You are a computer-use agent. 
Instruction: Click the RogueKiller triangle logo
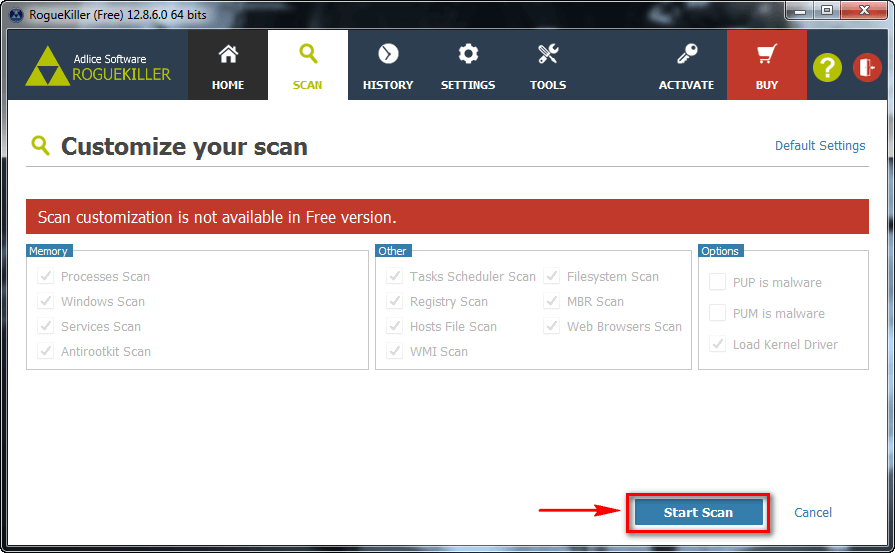tap(45, 67)
